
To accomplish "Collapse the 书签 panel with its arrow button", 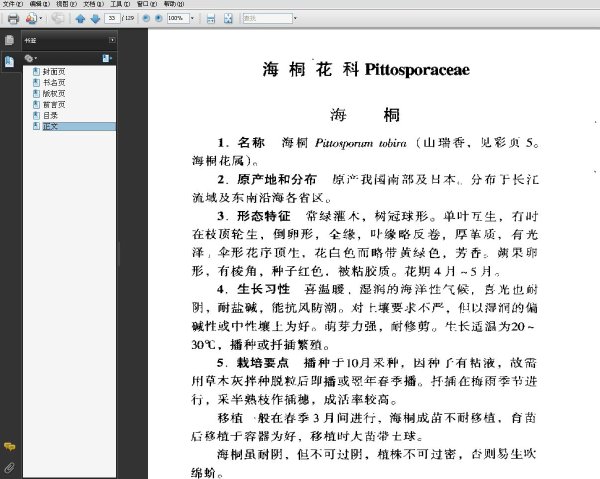I will coord(112,40).
